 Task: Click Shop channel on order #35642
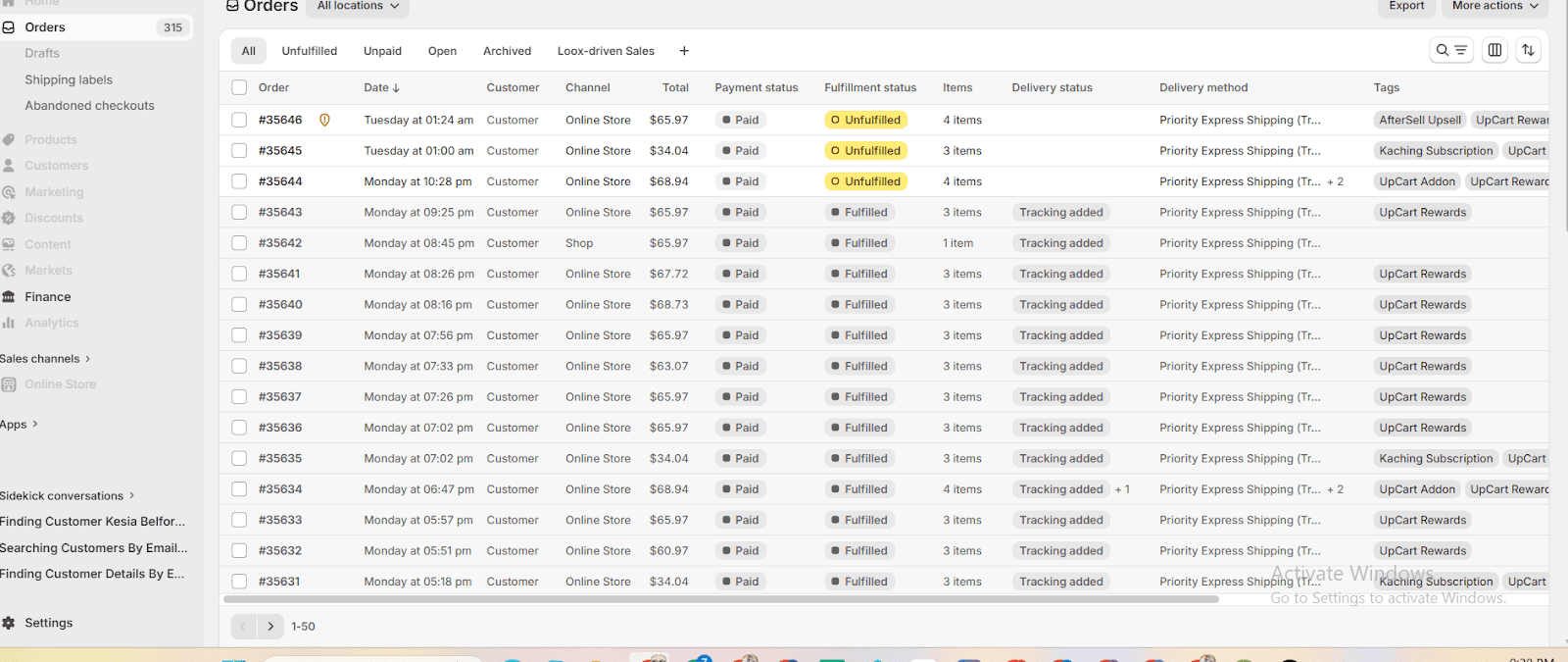click(579, 243)
